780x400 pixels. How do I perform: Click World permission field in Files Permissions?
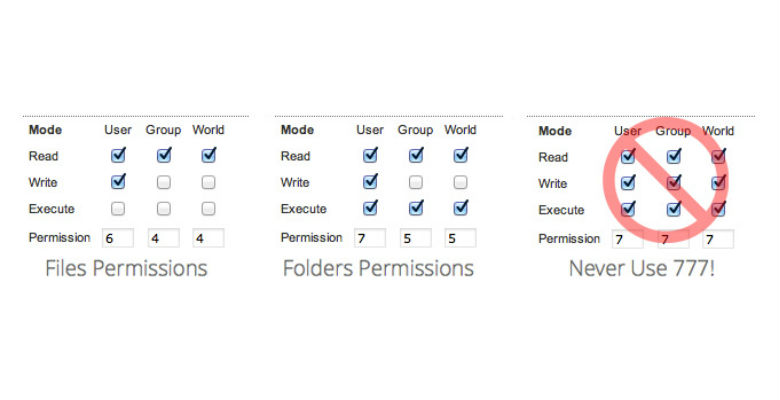tap(208, 238)
